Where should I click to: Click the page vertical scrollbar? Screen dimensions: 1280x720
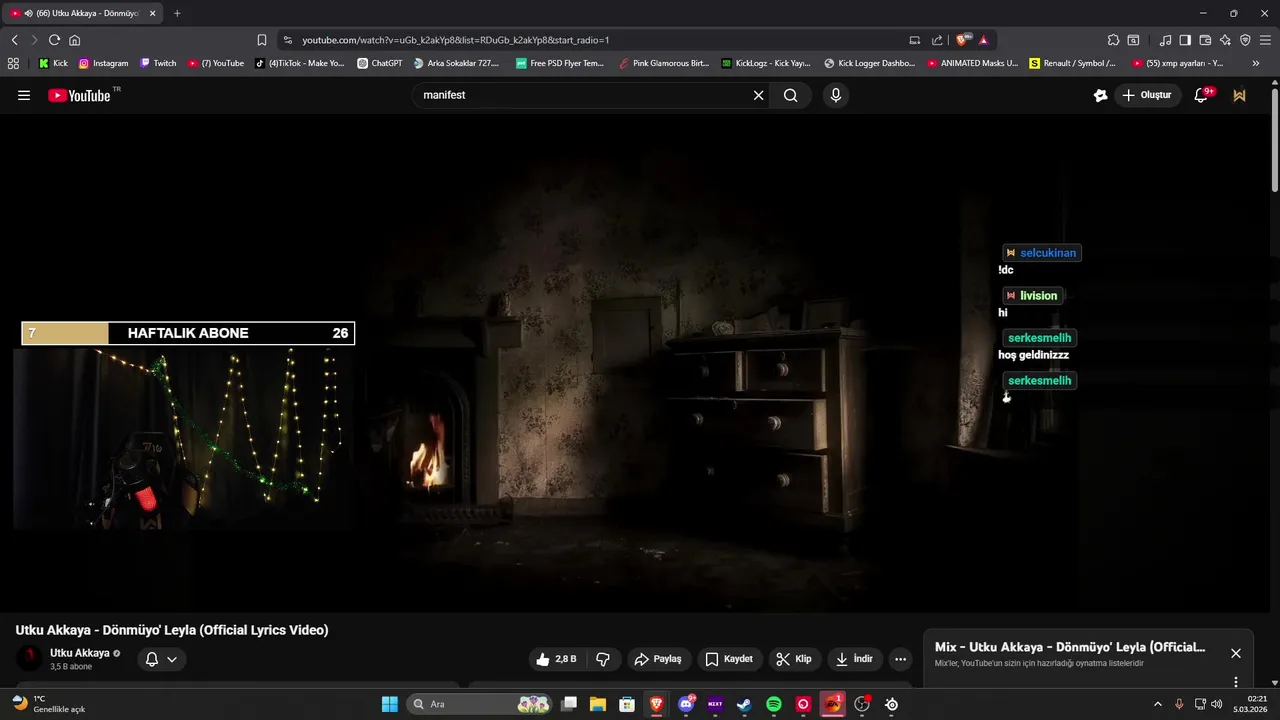point(1275,140)
